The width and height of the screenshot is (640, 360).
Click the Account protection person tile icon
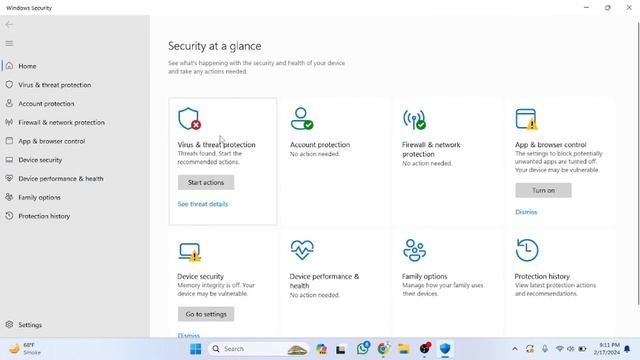coord(302,119)
